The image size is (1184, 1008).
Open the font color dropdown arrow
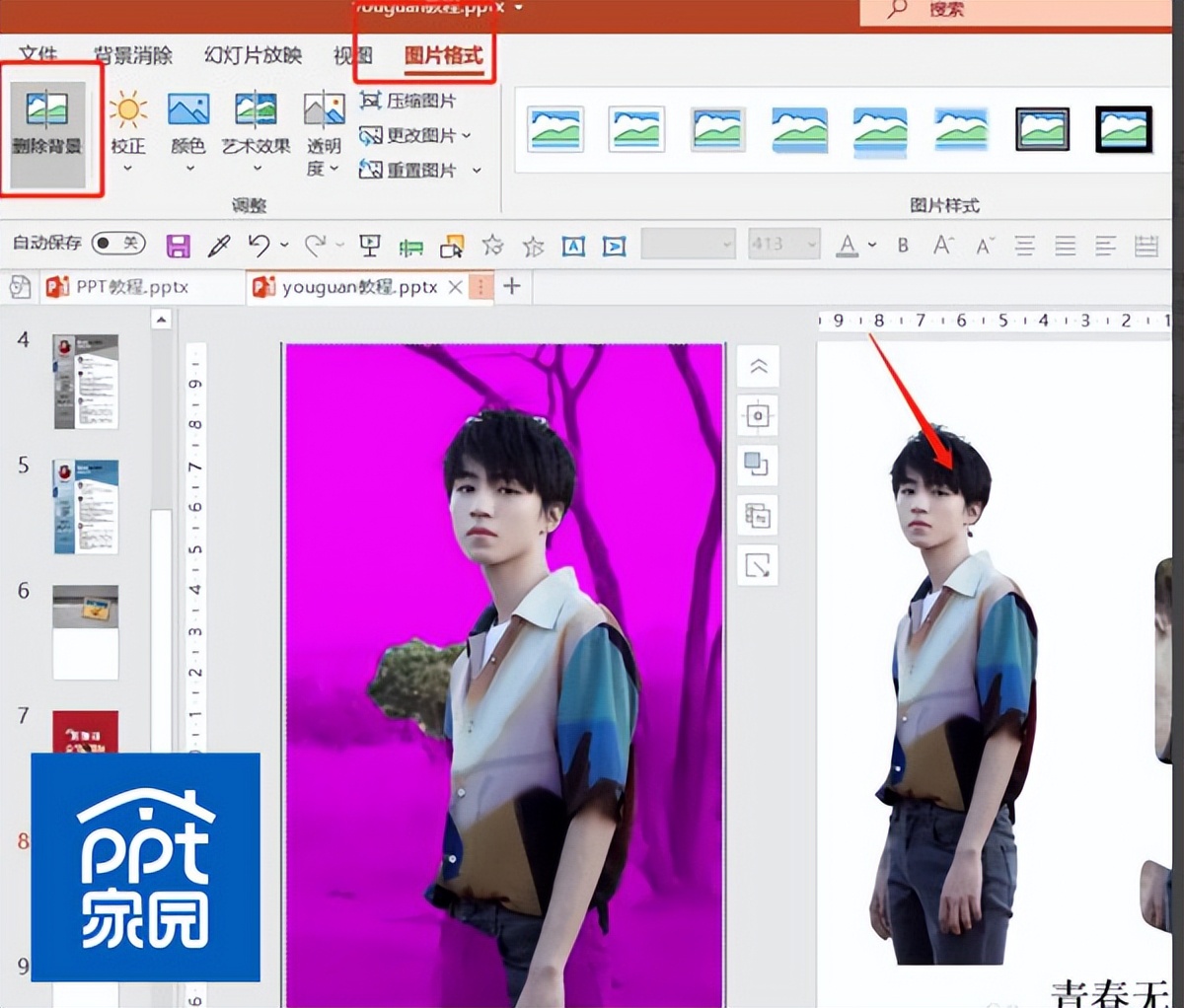click(872, 245)
